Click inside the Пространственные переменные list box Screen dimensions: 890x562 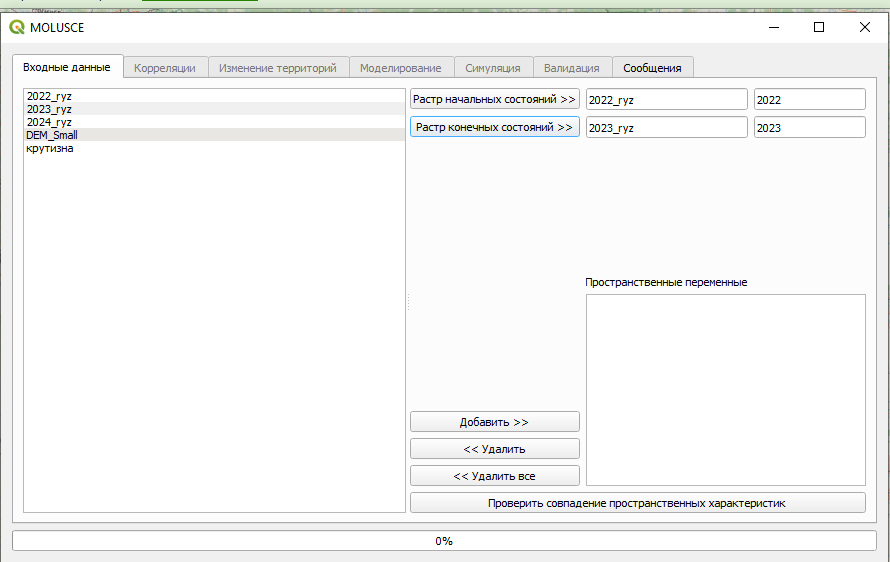[x=725, y=389]
